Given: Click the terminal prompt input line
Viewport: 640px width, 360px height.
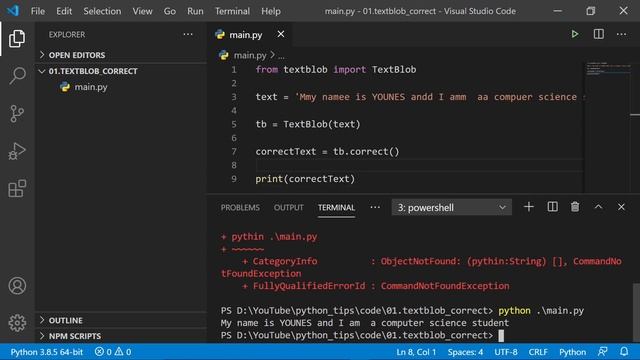Looking at the screenshot, I should coord(362,335).
